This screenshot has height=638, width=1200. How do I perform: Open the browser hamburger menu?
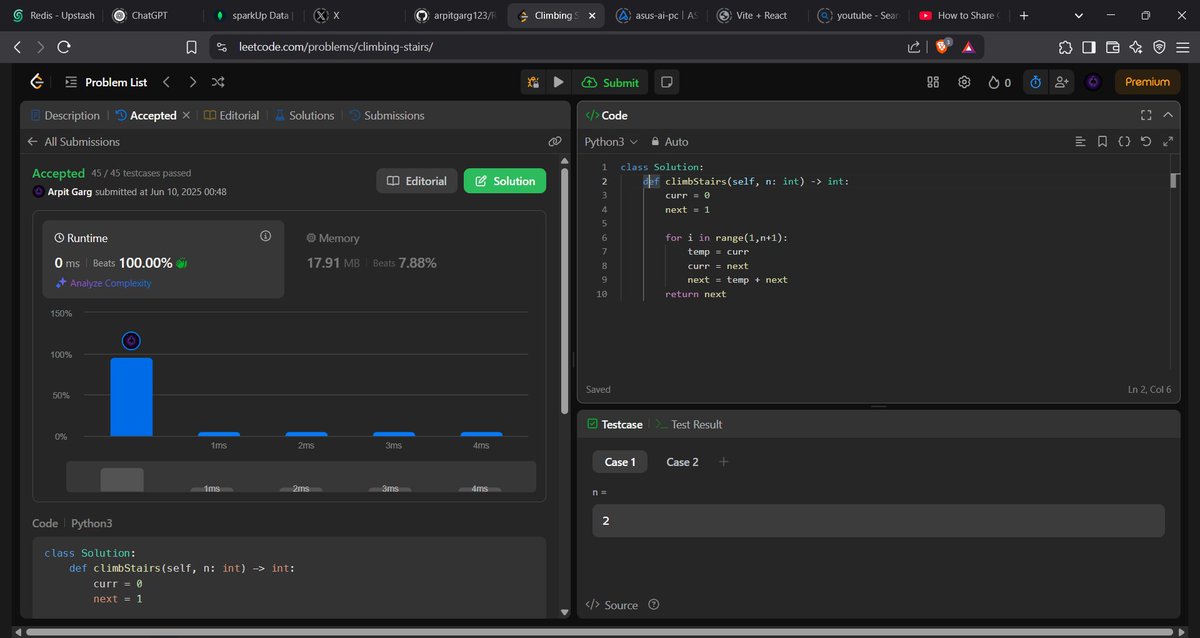point(1183,47)
